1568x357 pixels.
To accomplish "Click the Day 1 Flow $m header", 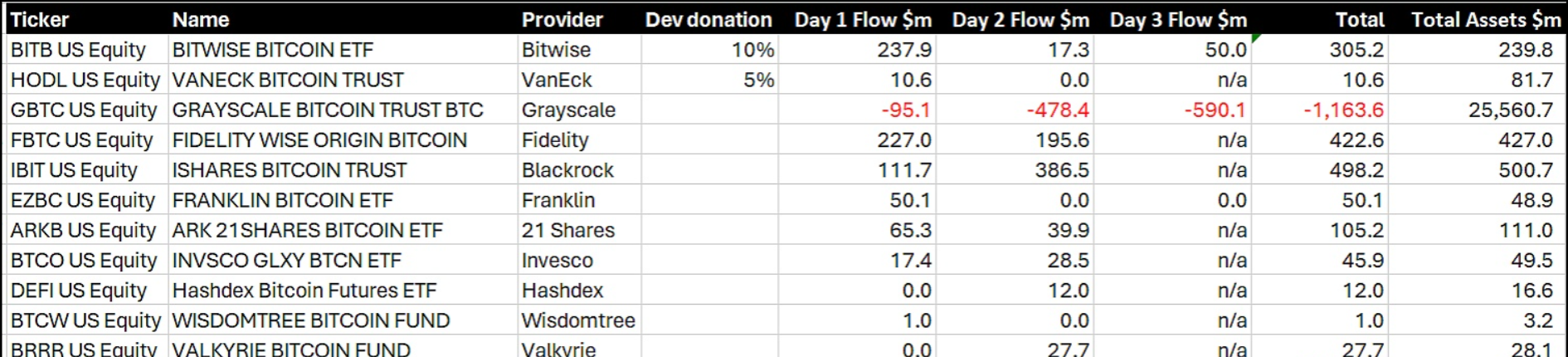I will click(863, 19).
